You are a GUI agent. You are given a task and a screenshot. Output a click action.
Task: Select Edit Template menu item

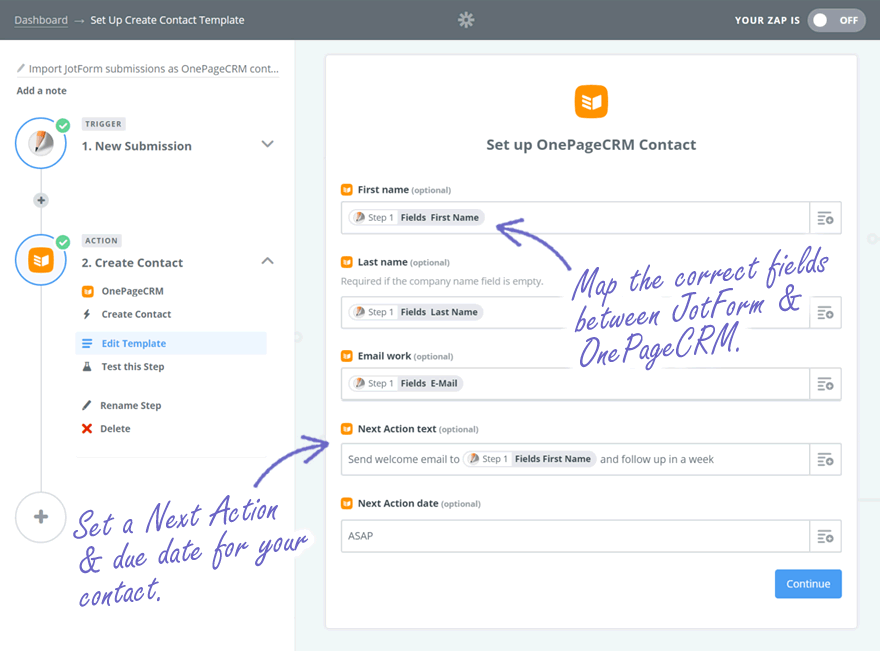pos(171,343)
